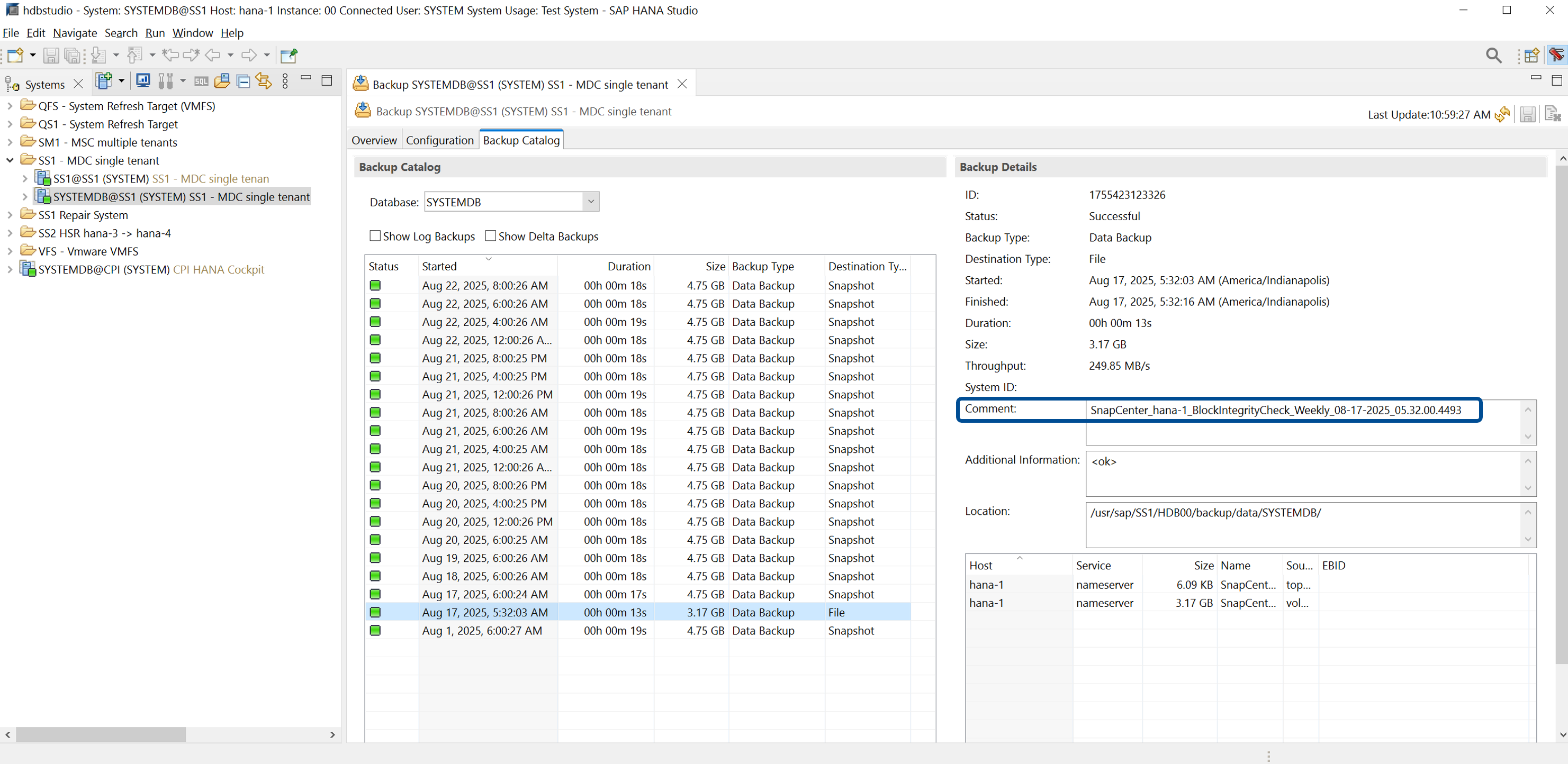Open the SQL console icon
This screenshot has width=1568, height=764.
201,81
